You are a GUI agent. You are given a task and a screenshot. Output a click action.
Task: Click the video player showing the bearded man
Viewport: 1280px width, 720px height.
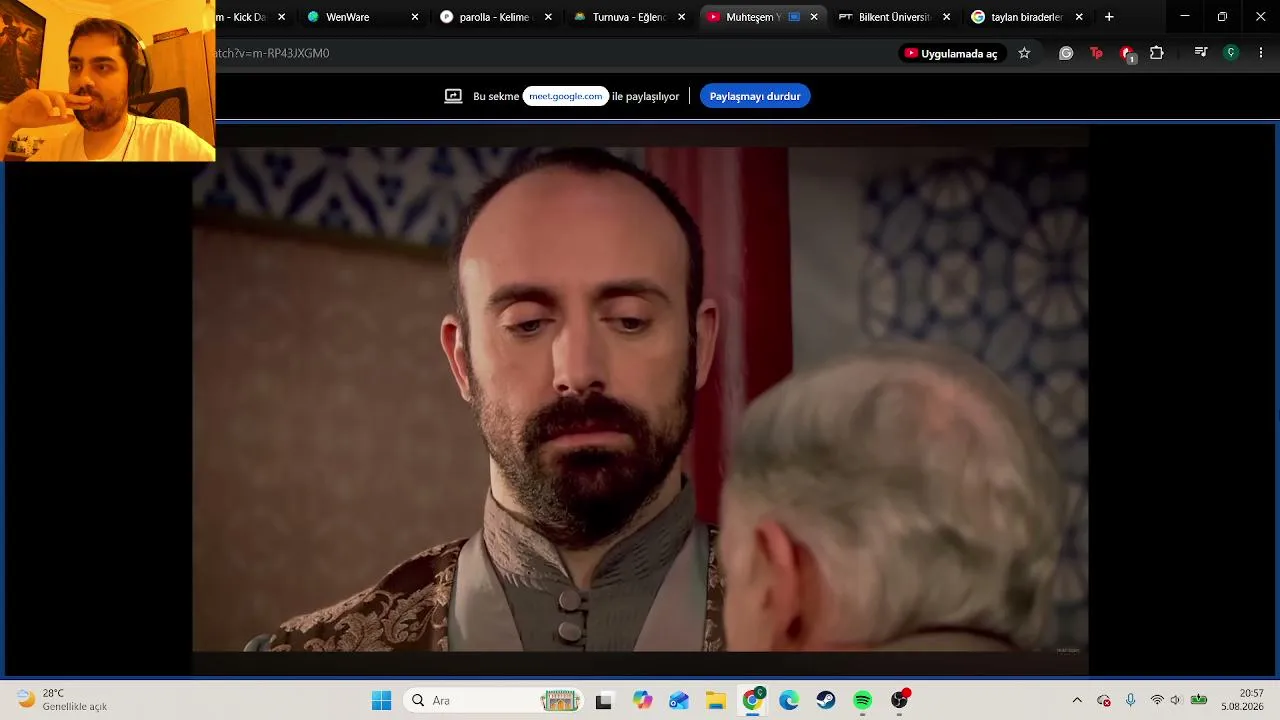[640, 400]
